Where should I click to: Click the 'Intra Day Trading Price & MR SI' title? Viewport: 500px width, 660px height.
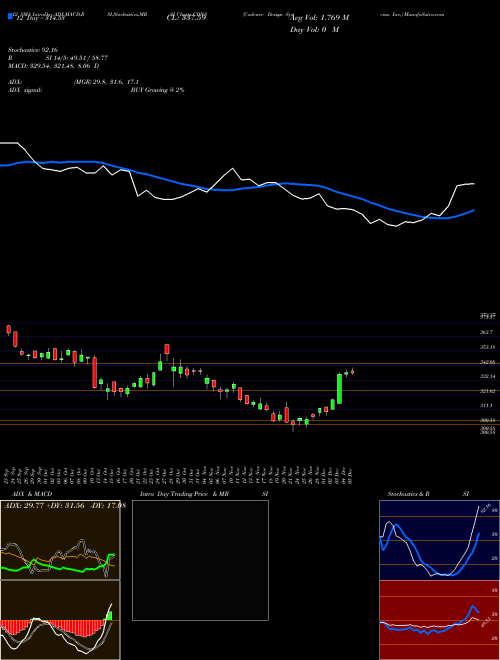tap(204, 494)
